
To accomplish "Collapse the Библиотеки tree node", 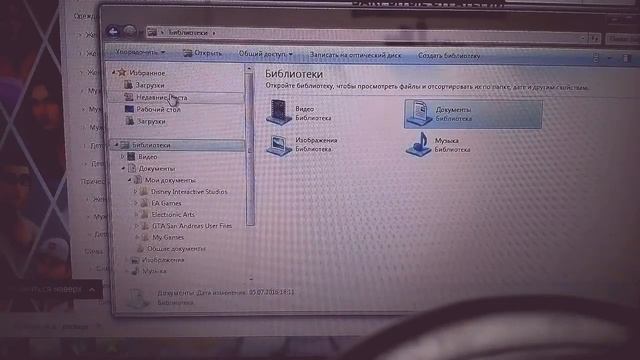I will pyautogui.click(x=116, y=144).
